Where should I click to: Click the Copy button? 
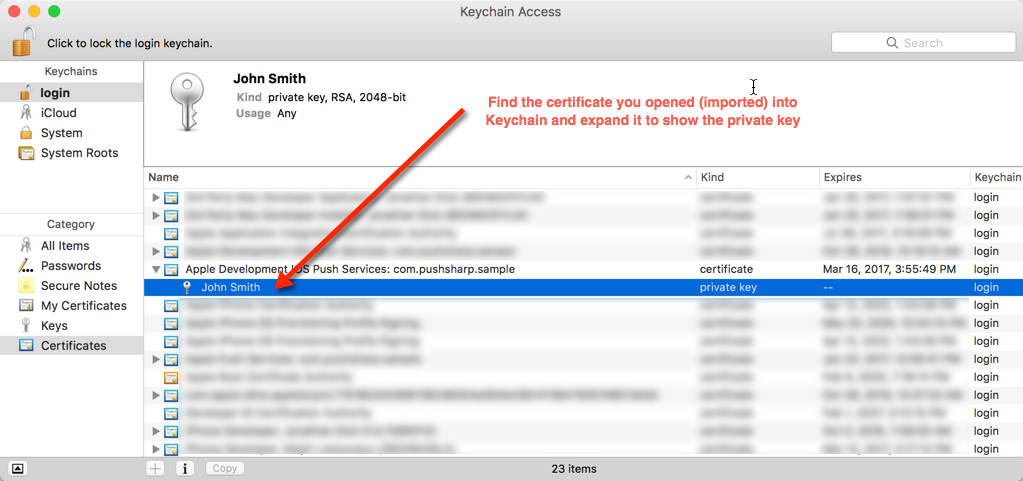pyautogui.click(x=225, y=469)
